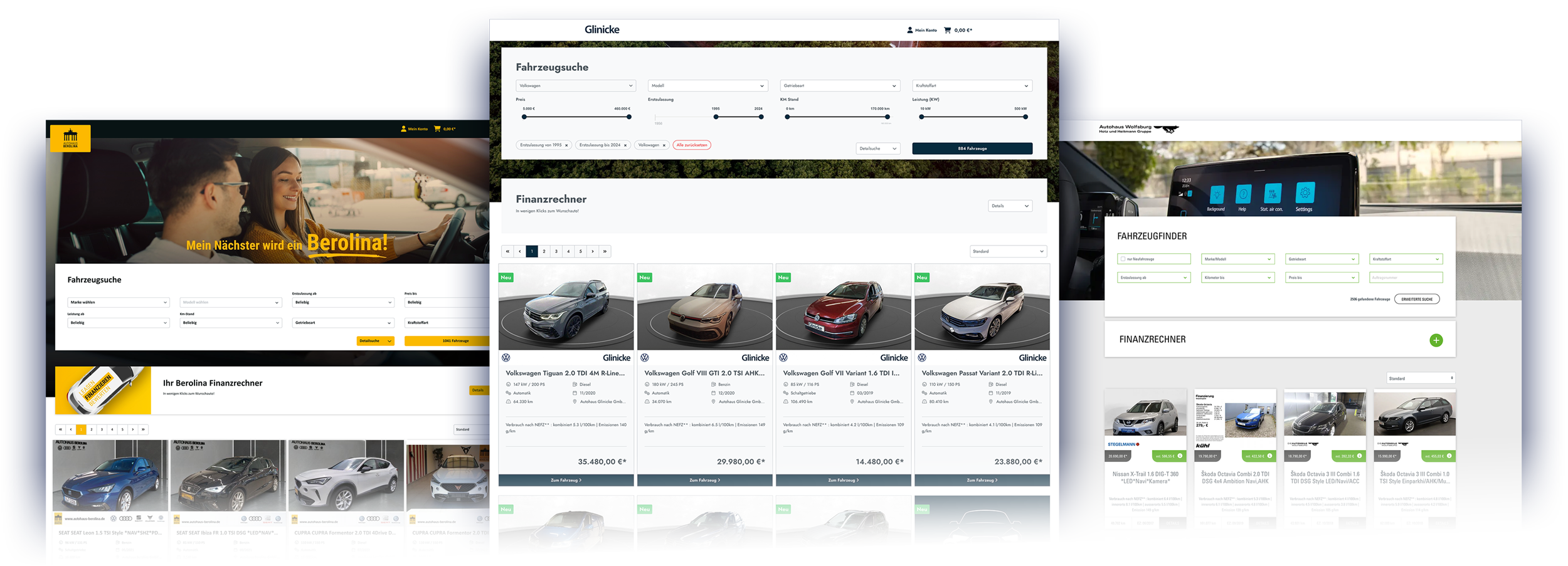Click VW brand icon on Passat Variant card

click(922, 358)
